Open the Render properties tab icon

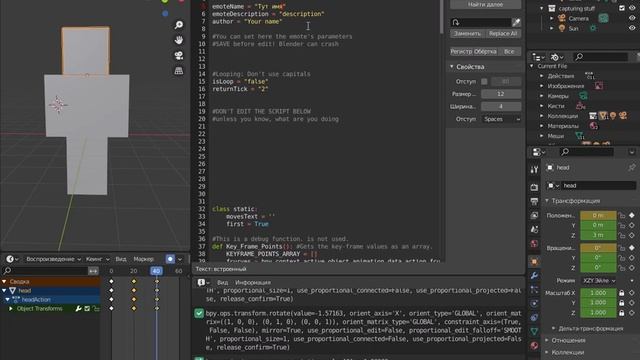coord(534,187)
